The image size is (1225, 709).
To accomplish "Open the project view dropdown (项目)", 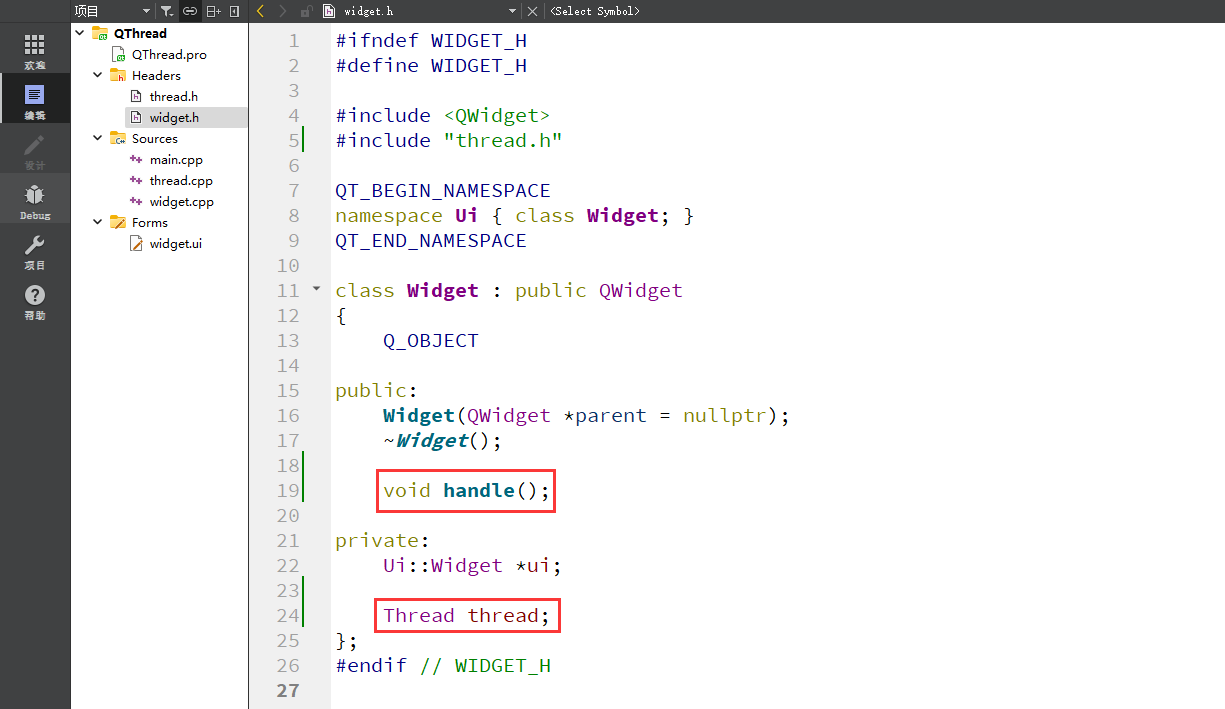I will tap(112, 11).
